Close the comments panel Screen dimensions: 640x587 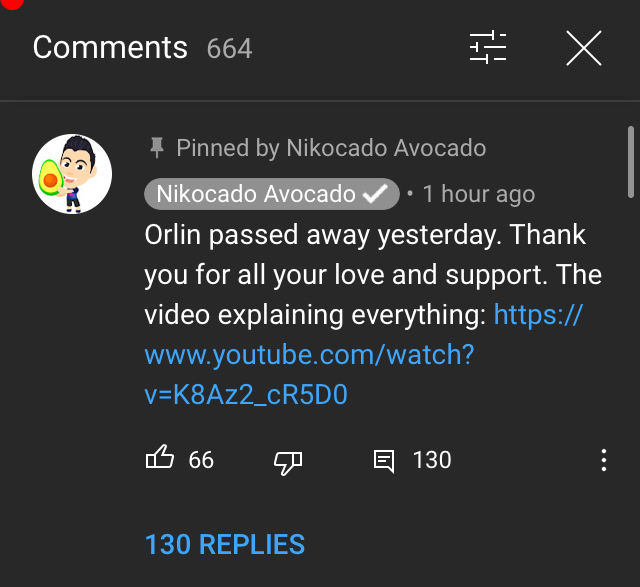point(584,48)
